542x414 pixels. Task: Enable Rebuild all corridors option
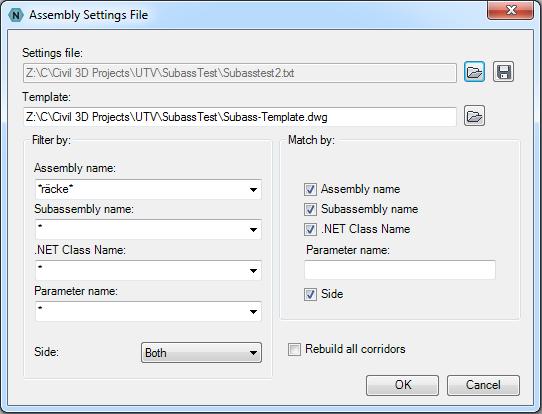[294, 349]
